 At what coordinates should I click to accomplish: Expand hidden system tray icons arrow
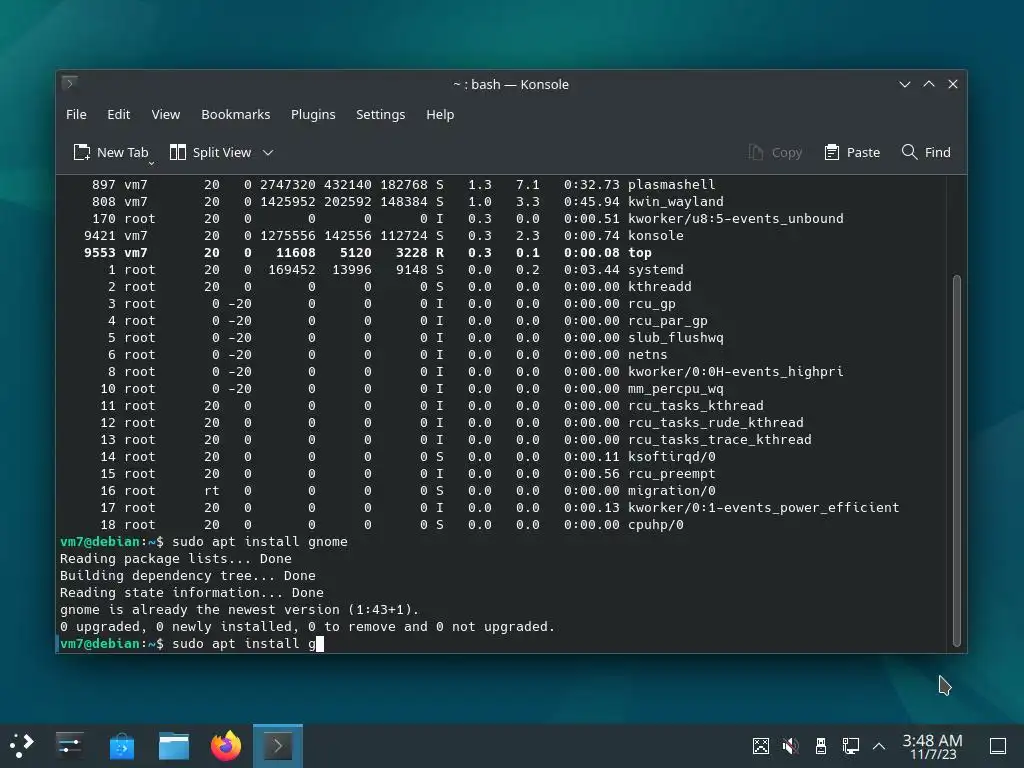879,746
